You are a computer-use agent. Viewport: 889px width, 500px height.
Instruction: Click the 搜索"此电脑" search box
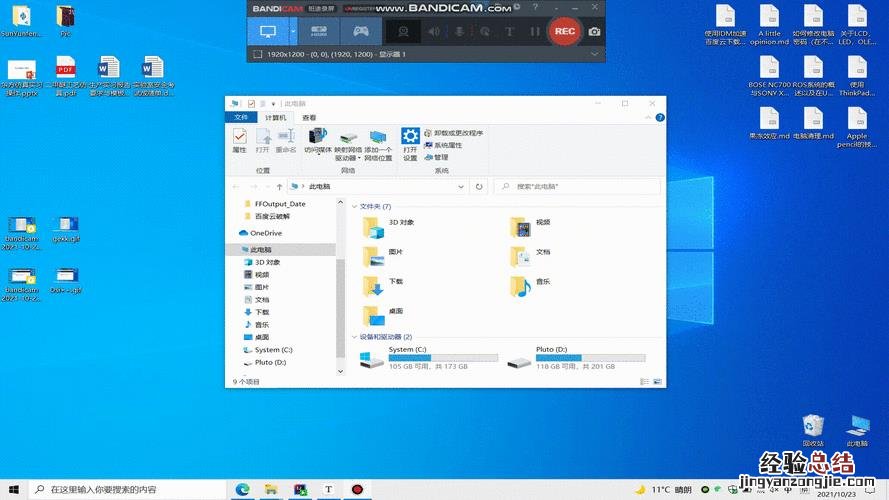(577, 187)
